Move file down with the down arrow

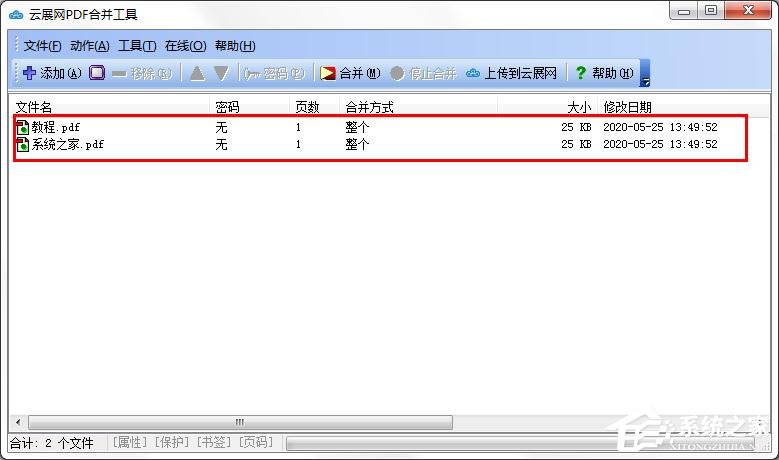pos(221,74)
